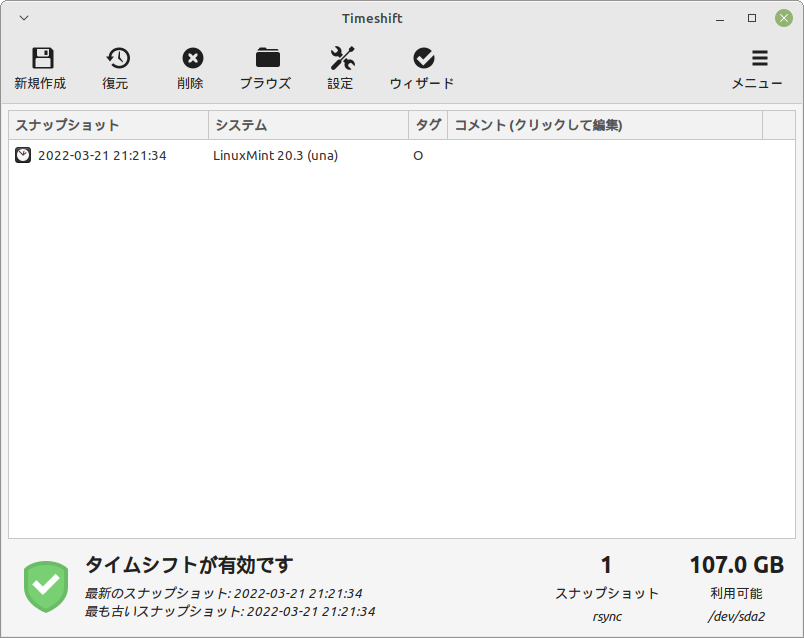Click the タグ column header
Screen dimensions: 804x638
tap(428, 125)
